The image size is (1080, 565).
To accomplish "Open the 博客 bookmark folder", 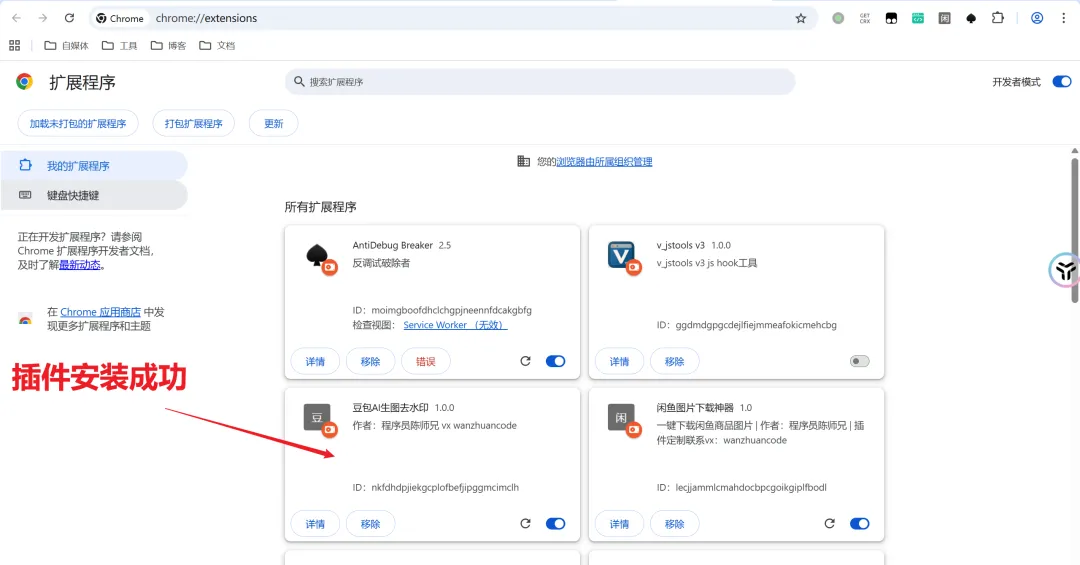I will coord(169,45).
